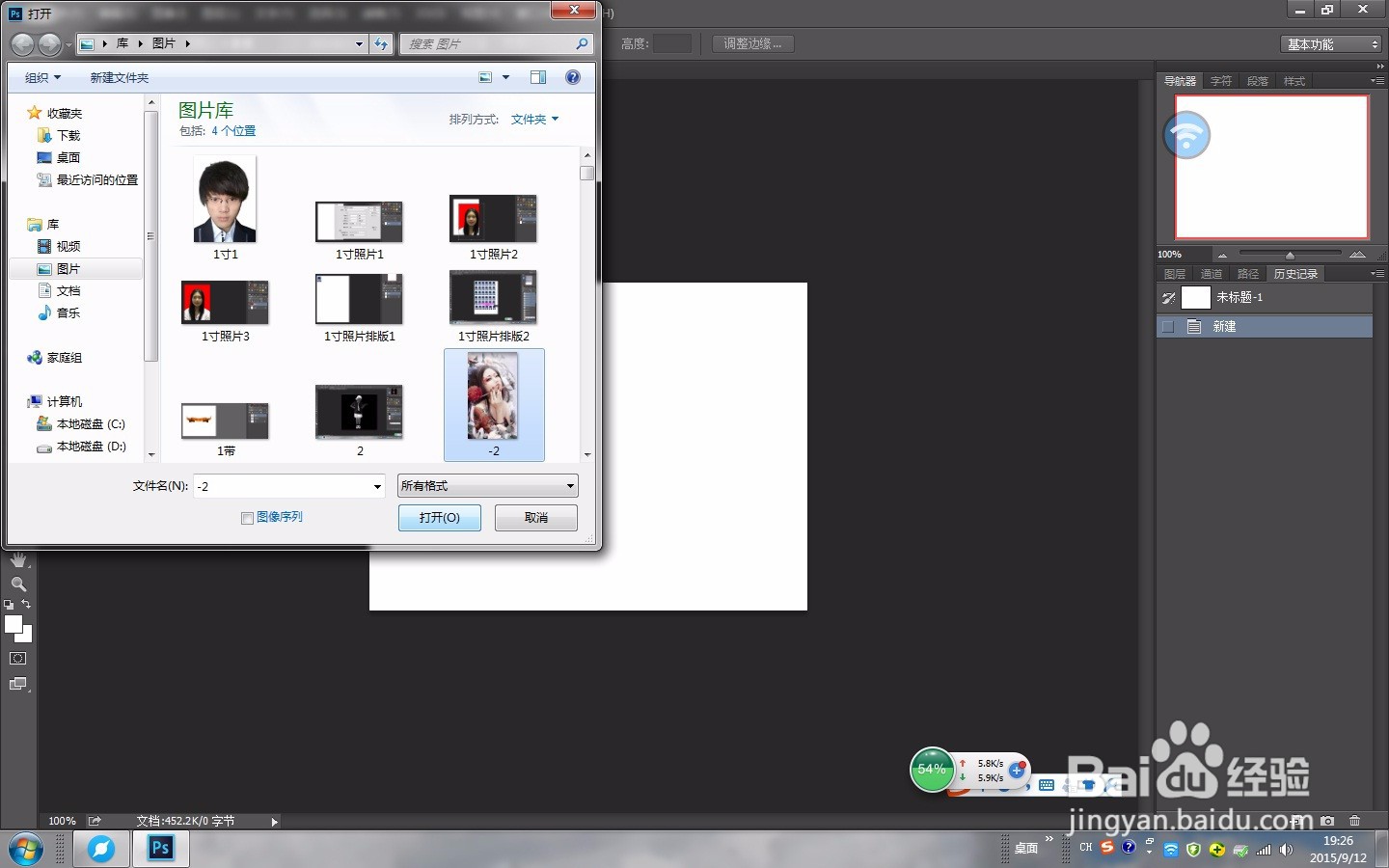Switch to the 路径 tab
The image size is (1389, 868).
[x=1248, y=274]
